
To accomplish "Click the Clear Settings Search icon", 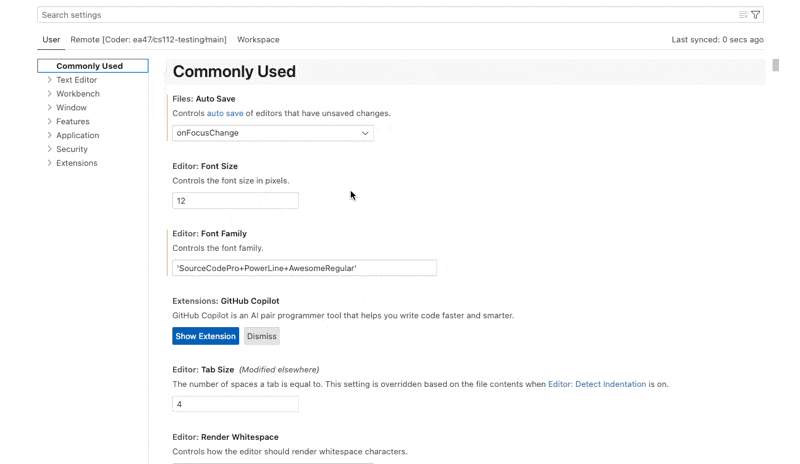I will click(x=742, y=15).
